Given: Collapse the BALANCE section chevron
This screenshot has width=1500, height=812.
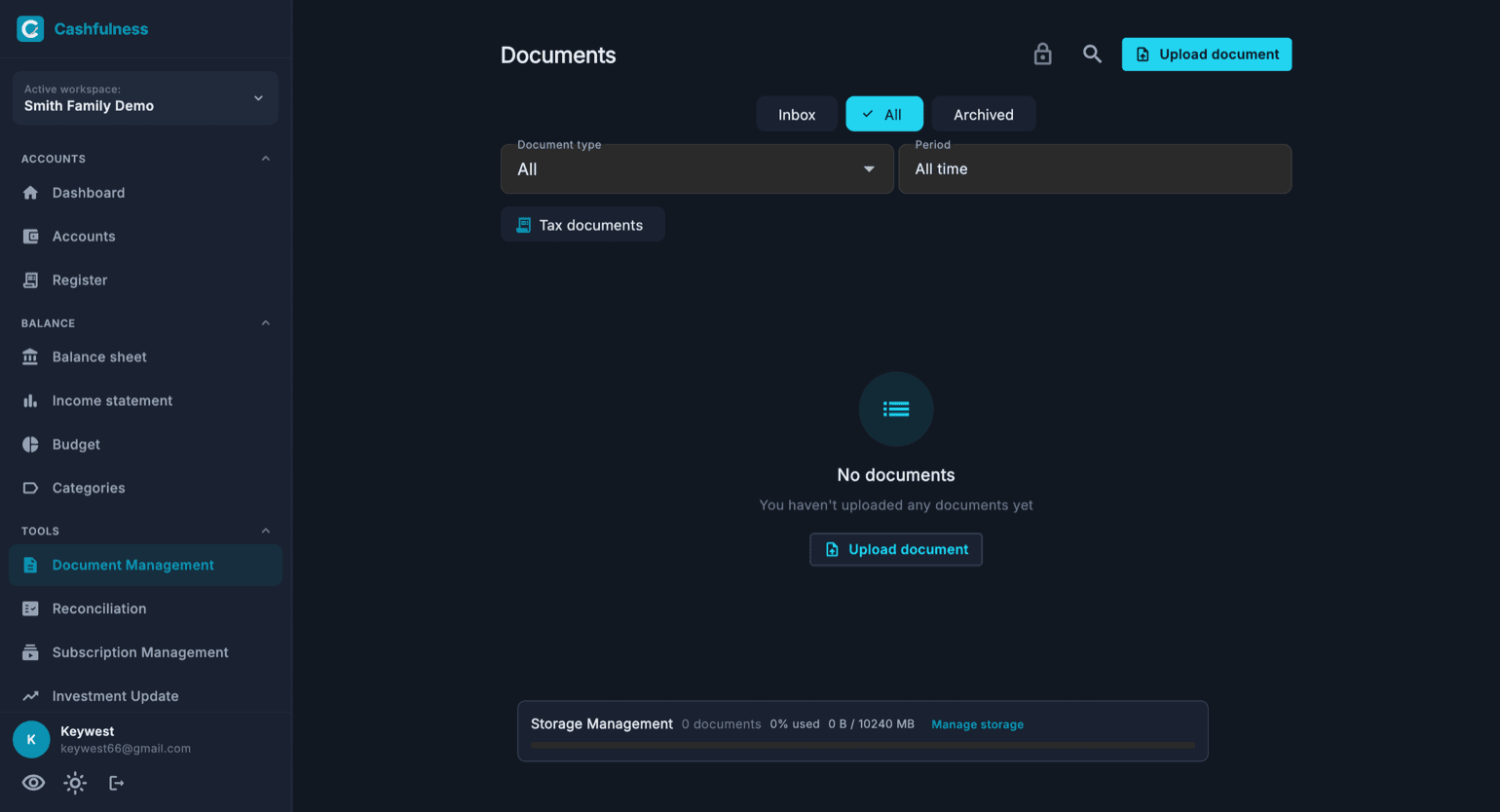Looking at the screenshot, I should click(x=266, y=323).
